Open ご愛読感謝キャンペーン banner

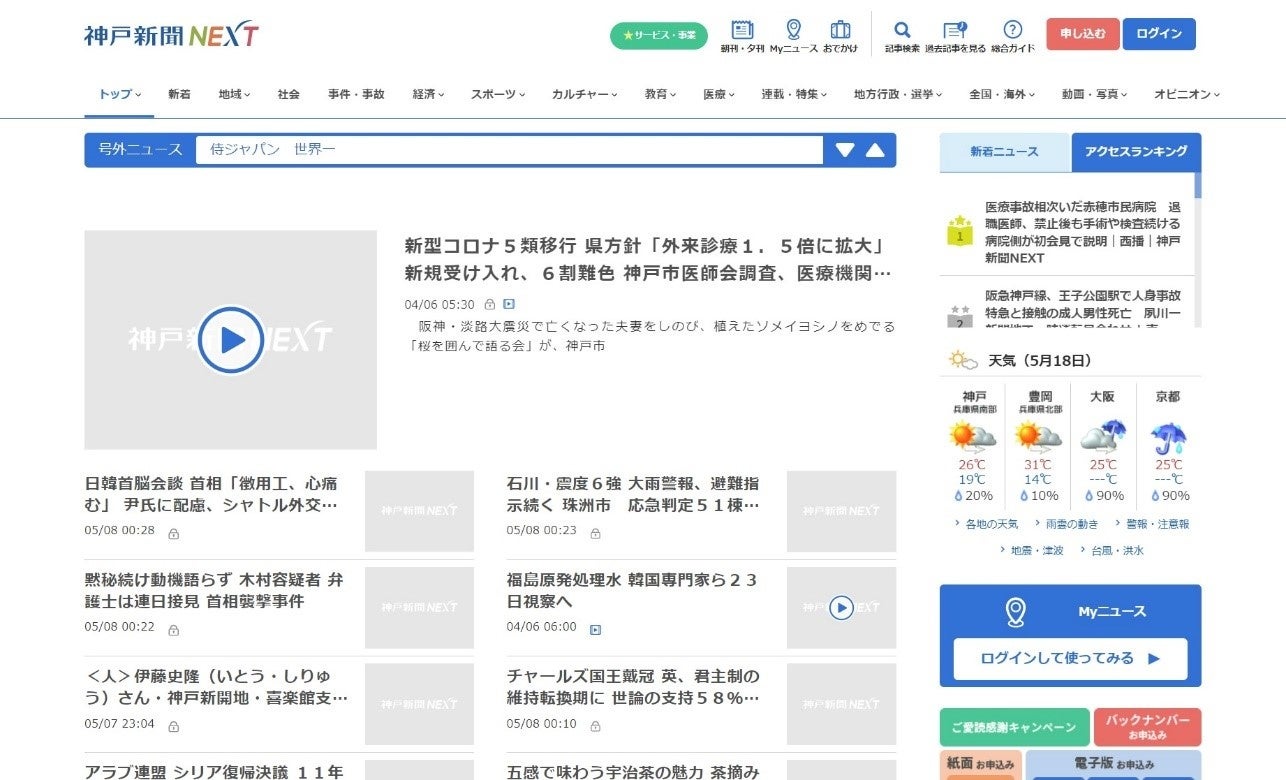(x=1014, y=727)
